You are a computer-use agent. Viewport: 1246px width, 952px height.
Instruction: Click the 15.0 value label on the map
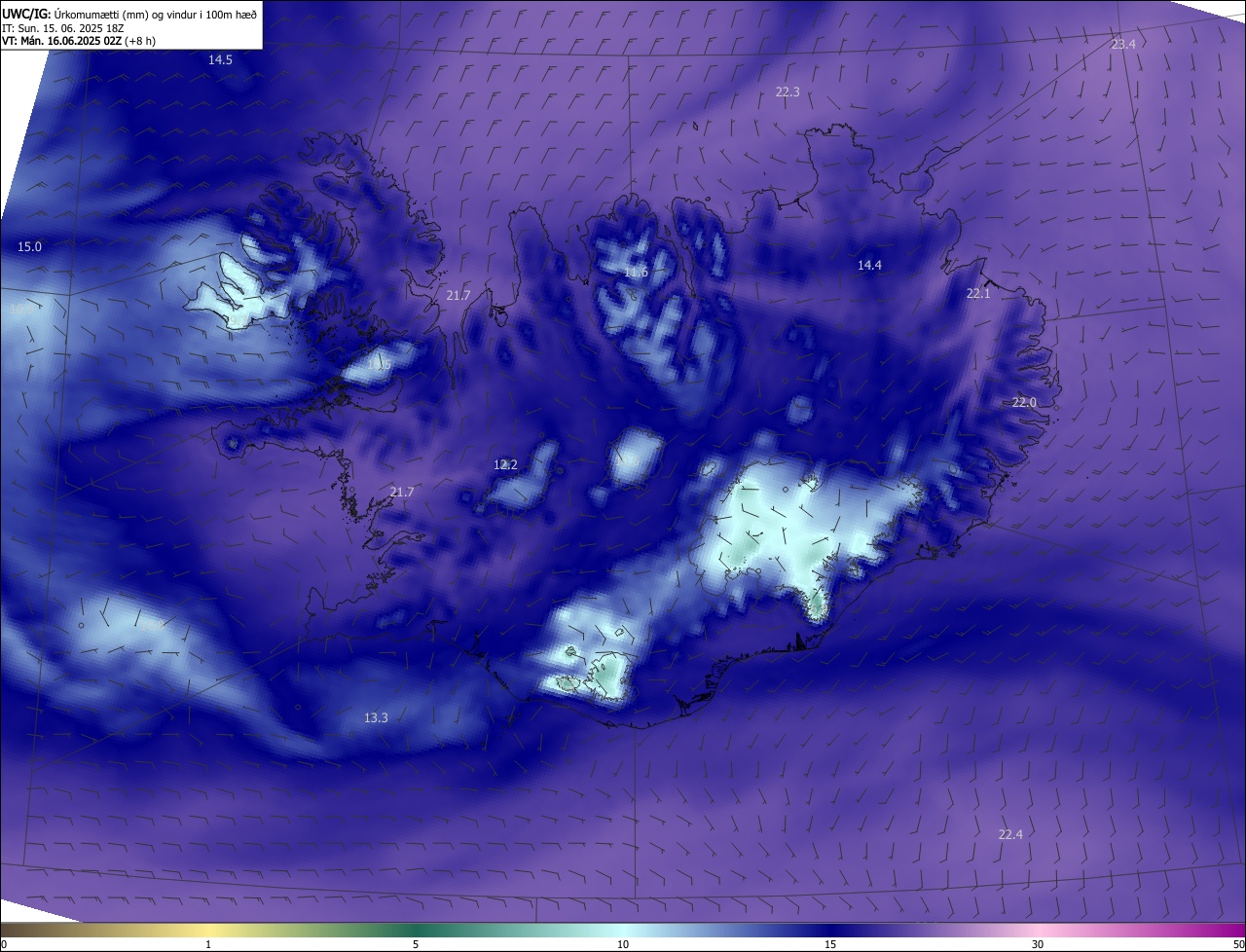pos(29,247)
